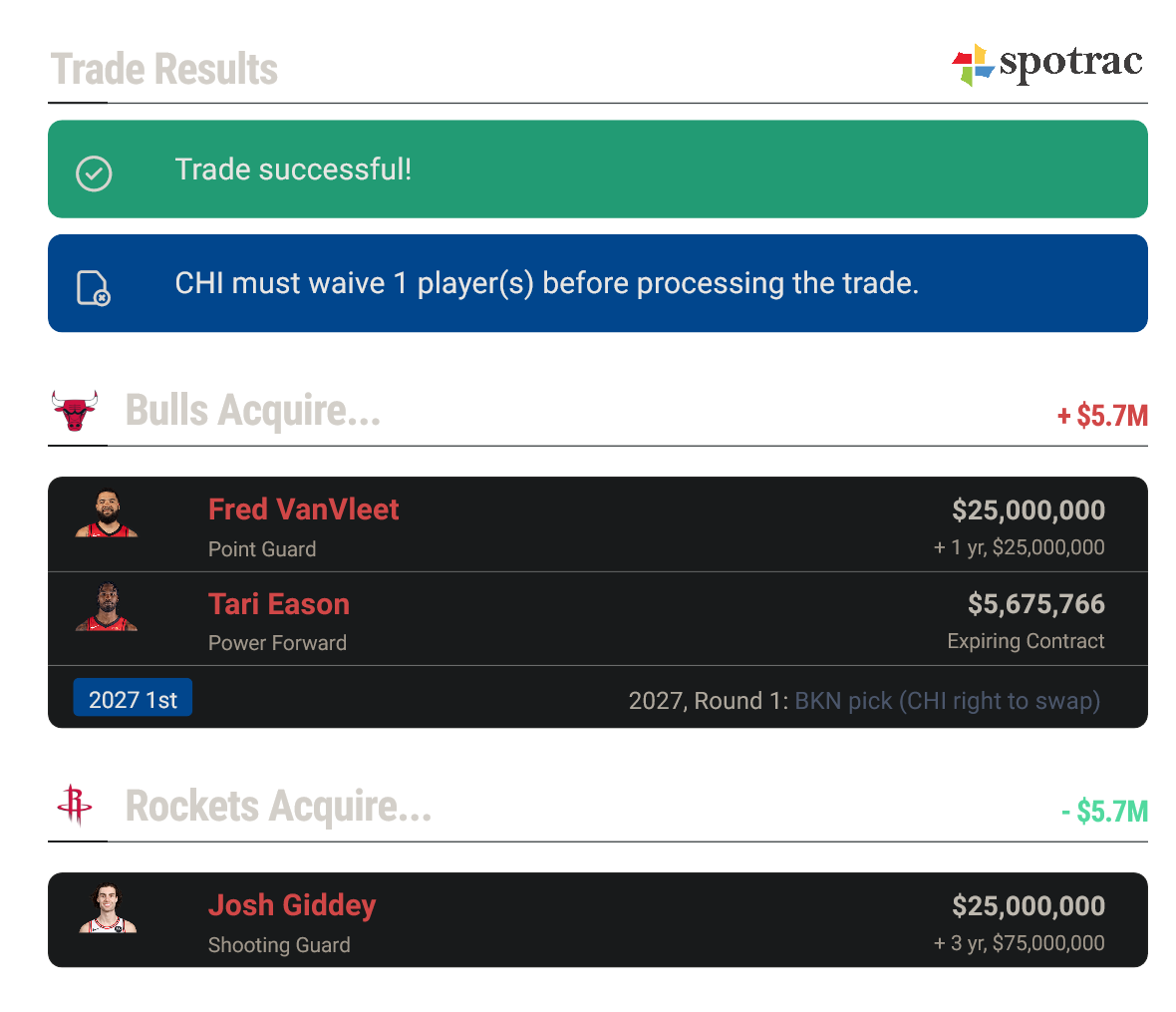
Task: Open Tari Eason's player headshot
Action: click(107, 609)
